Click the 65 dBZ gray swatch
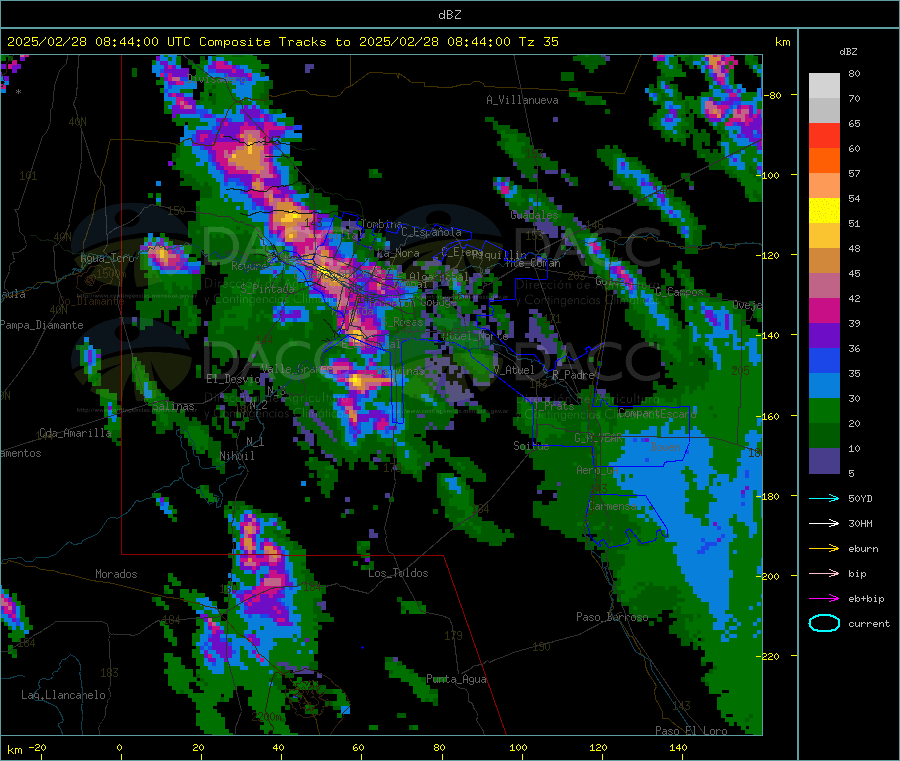 pyautogui.click(x=824, y=111)
